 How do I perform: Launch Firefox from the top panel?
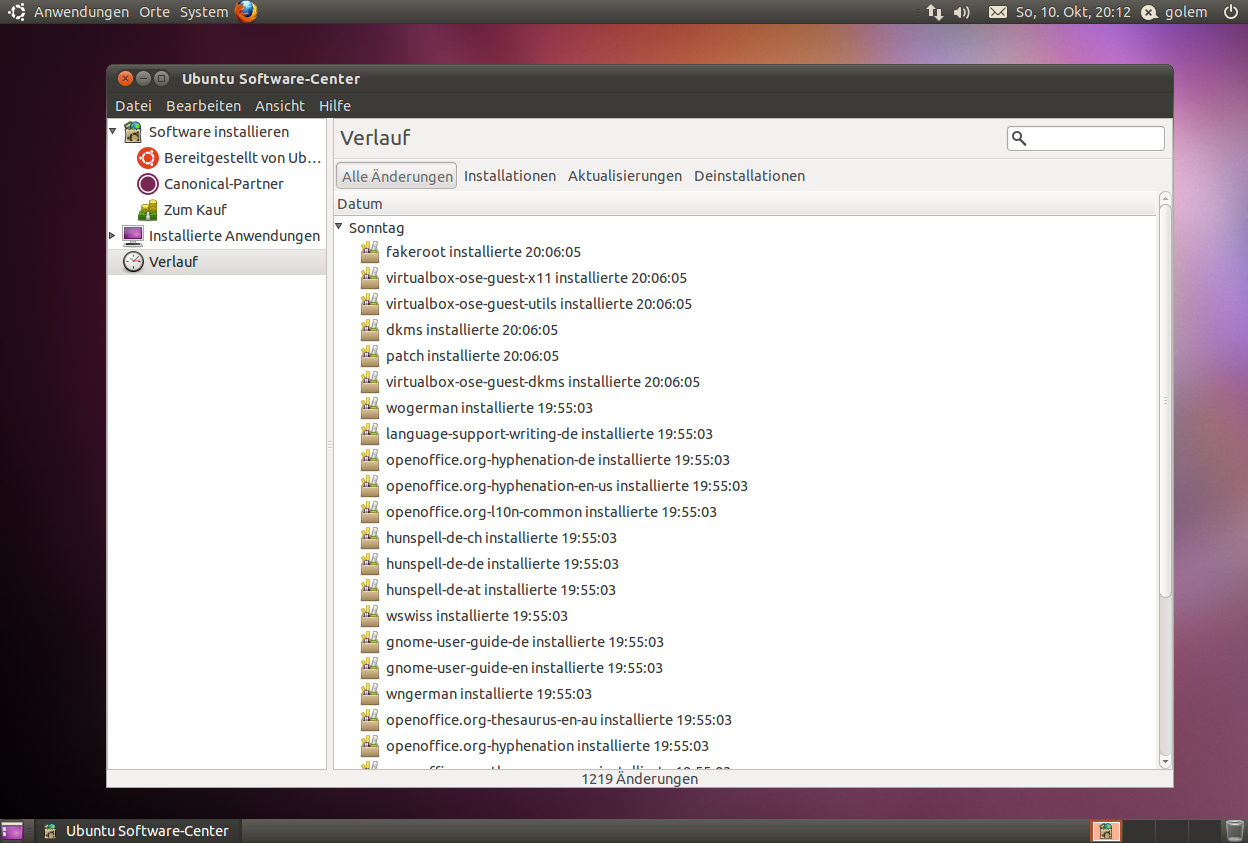[x=246, y=12]
